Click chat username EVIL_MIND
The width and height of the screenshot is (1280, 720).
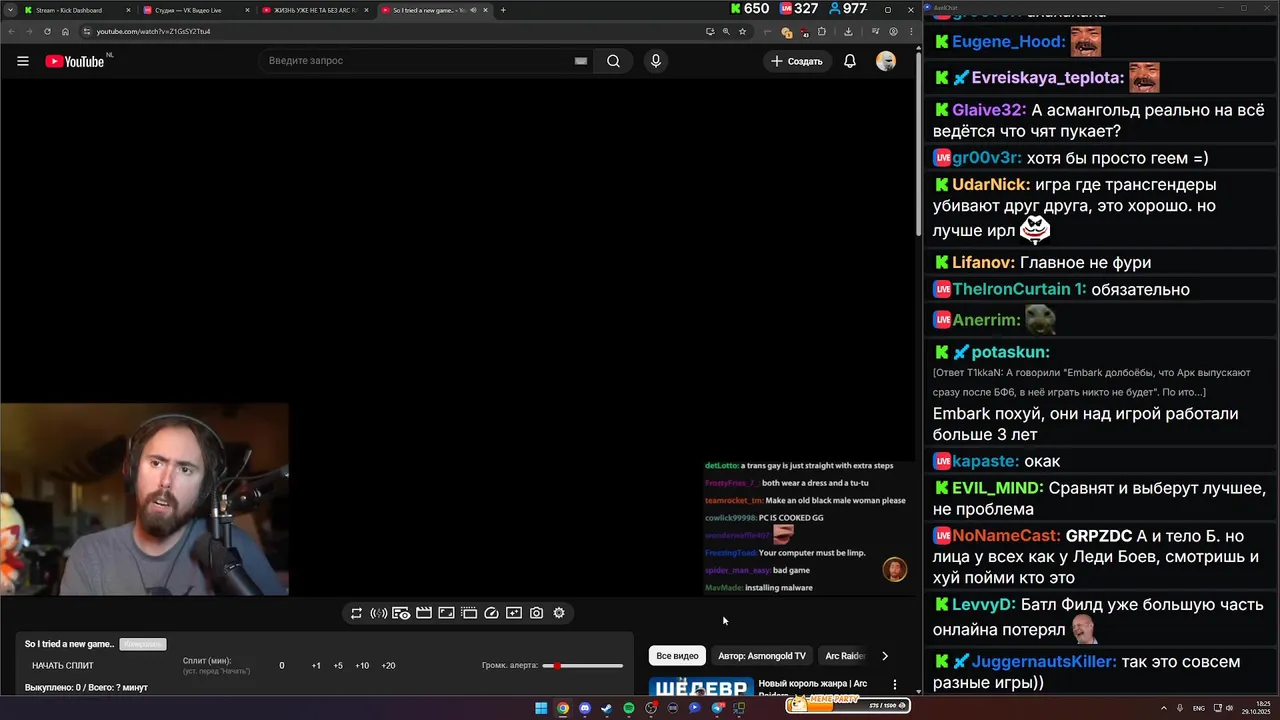tap(997, 489)
